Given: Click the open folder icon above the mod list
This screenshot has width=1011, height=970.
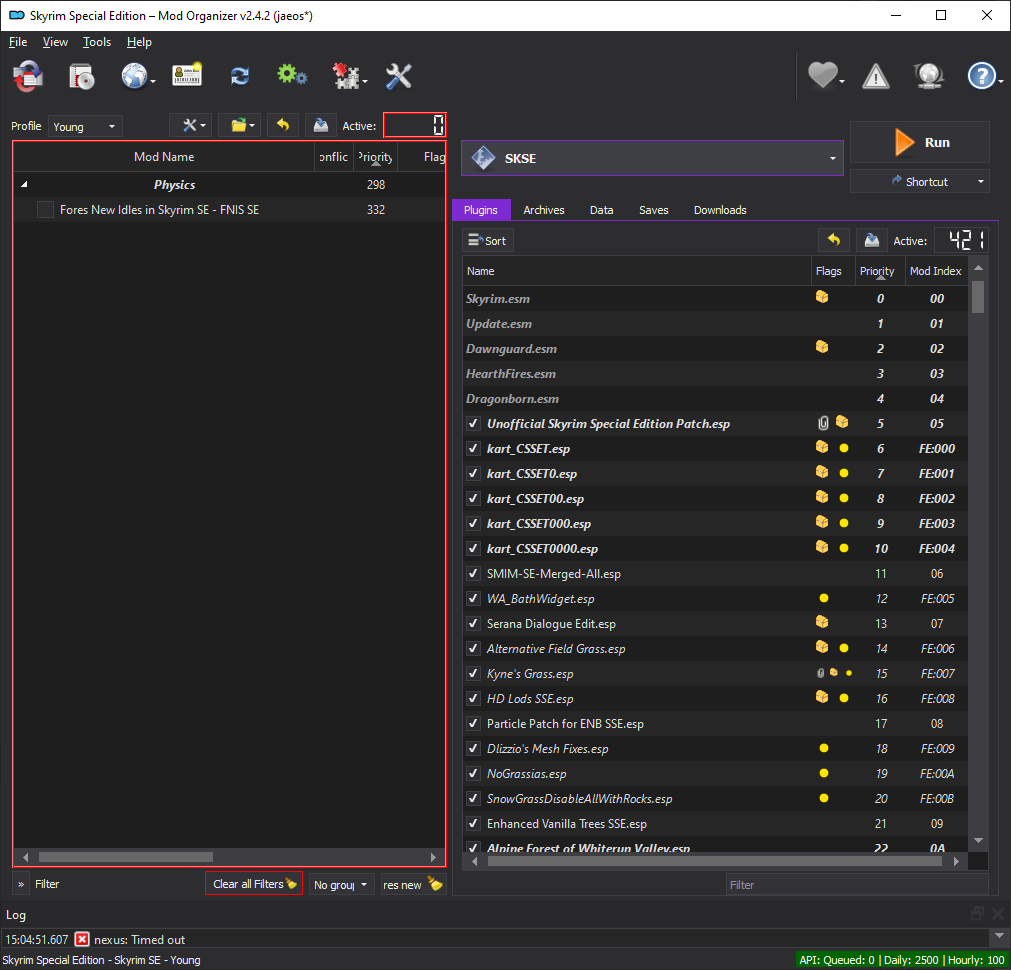Looking at the screenshot, I should (239, 126).
